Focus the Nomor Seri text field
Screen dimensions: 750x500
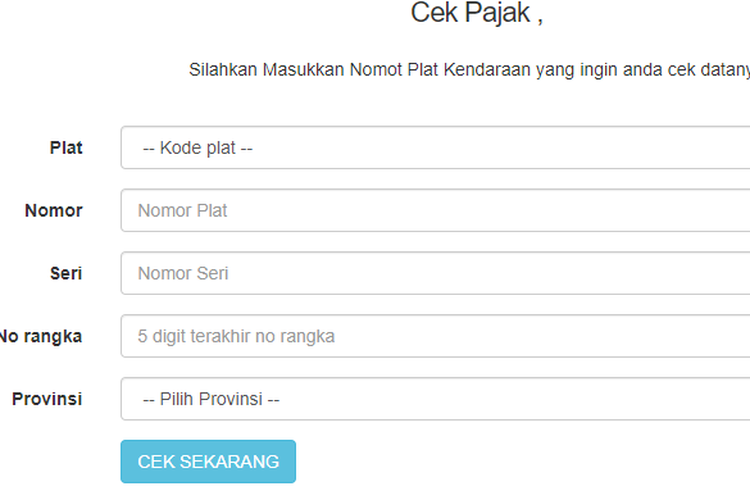(x=435, y=273)
